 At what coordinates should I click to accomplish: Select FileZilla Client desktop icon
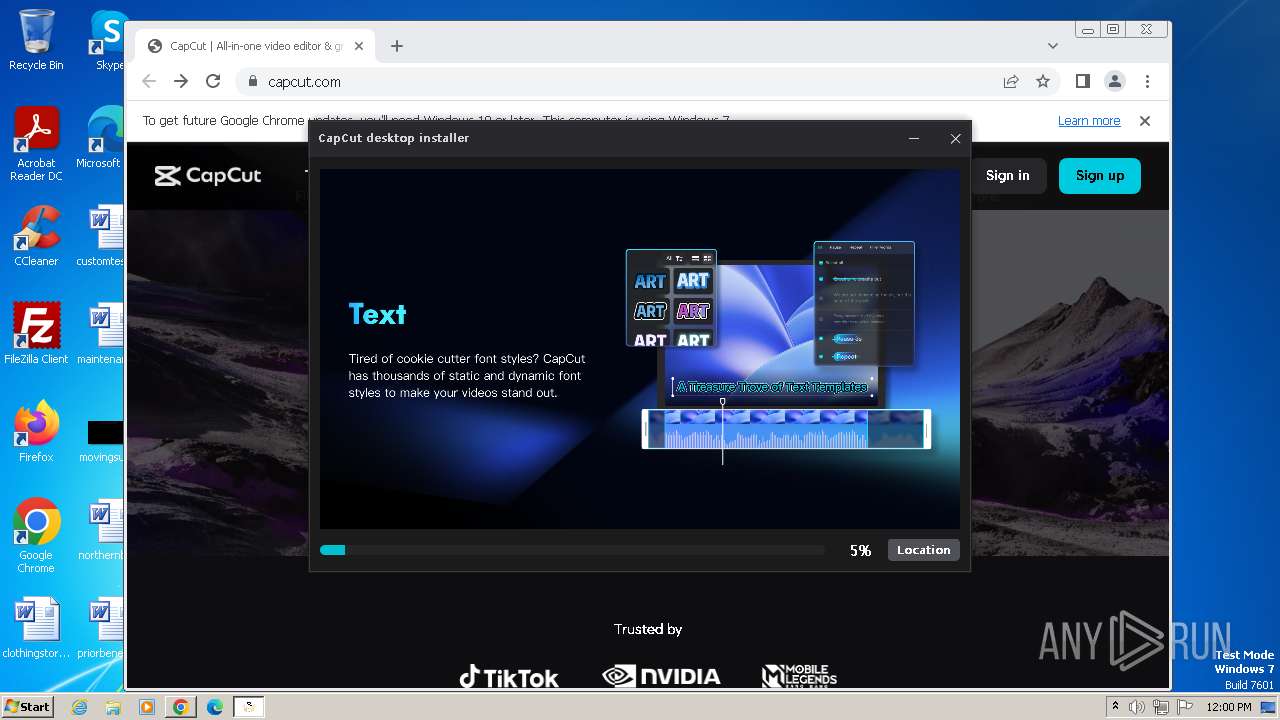coord(36,334)
